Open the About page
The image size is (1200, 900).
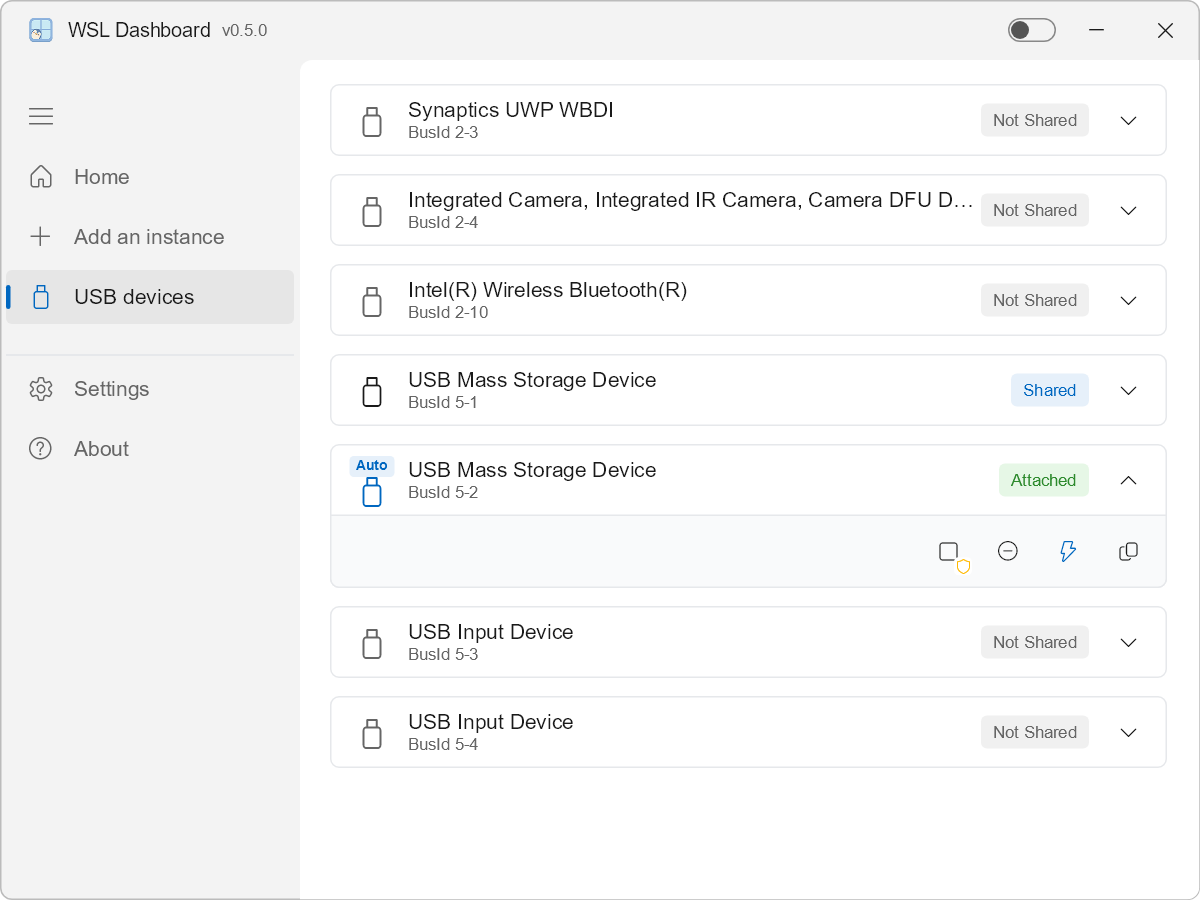[150, 449]
